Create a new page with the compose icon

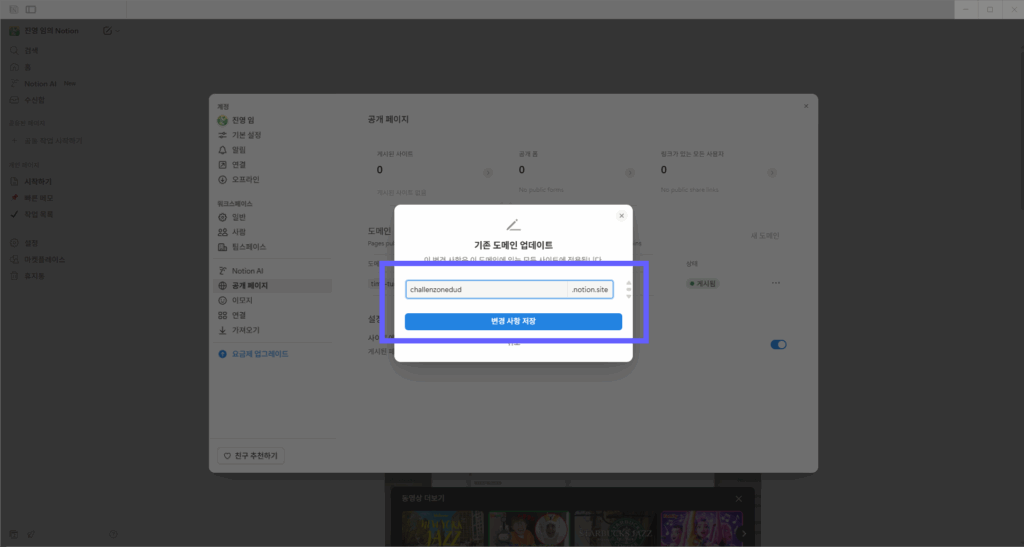tap(107, 31)
